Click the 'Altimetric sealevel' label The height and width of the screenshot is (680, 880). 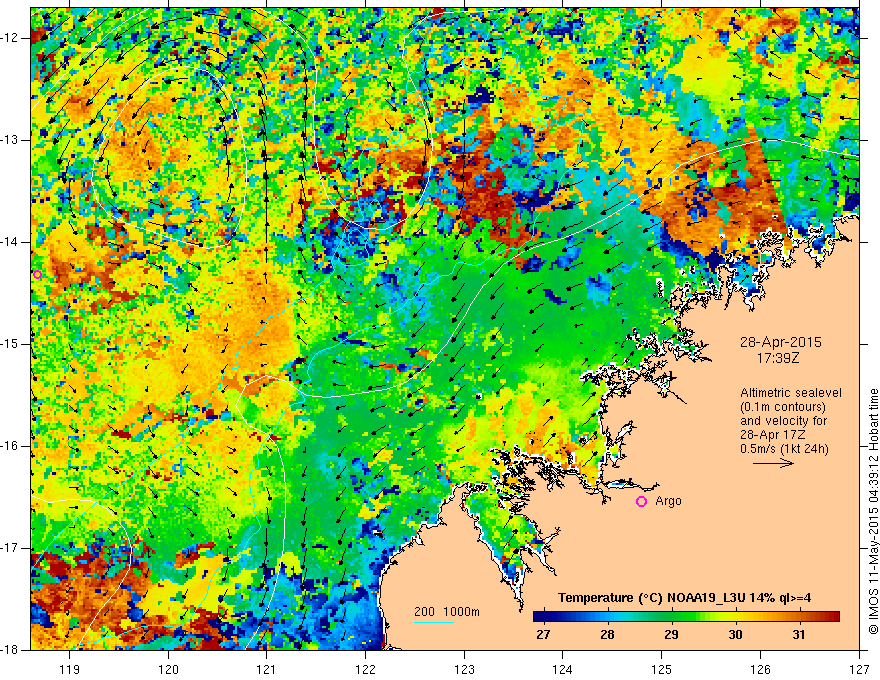(791, 393)
